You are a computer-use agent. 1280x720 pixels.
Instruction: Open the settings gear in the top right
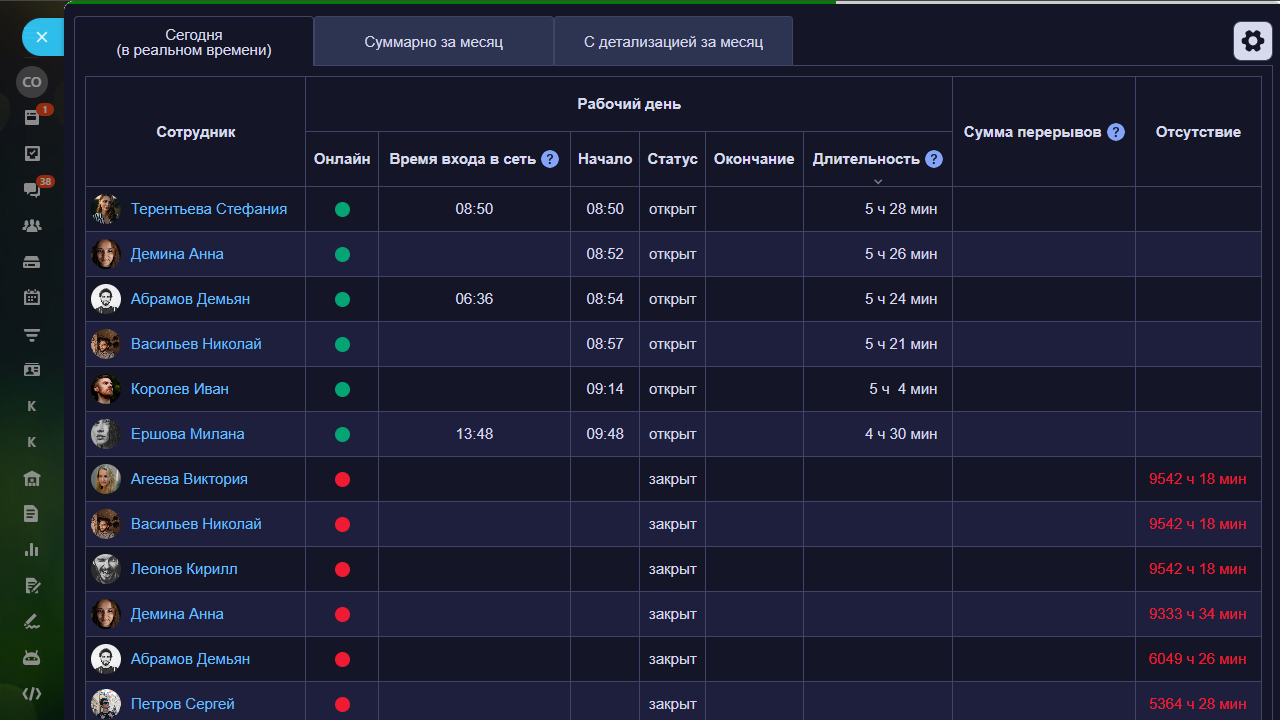click(x=1252, y=41)
